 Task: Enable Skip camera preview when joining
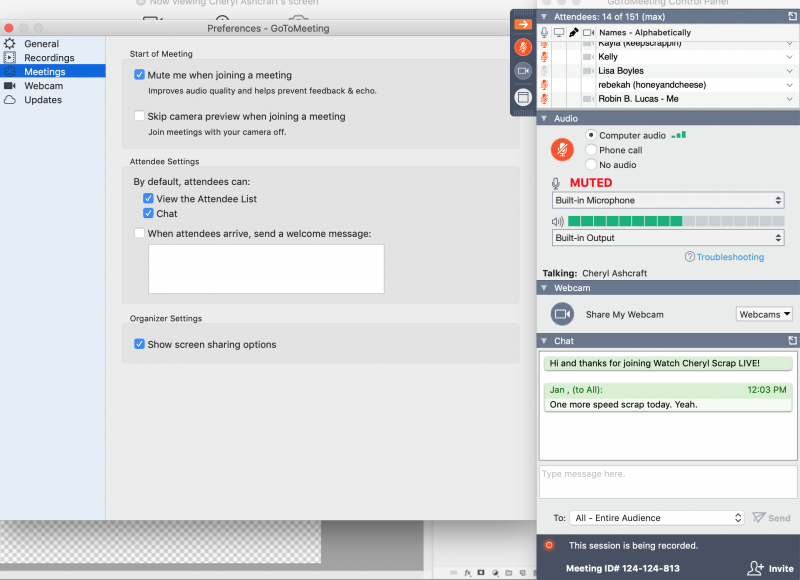pos(139,116)
